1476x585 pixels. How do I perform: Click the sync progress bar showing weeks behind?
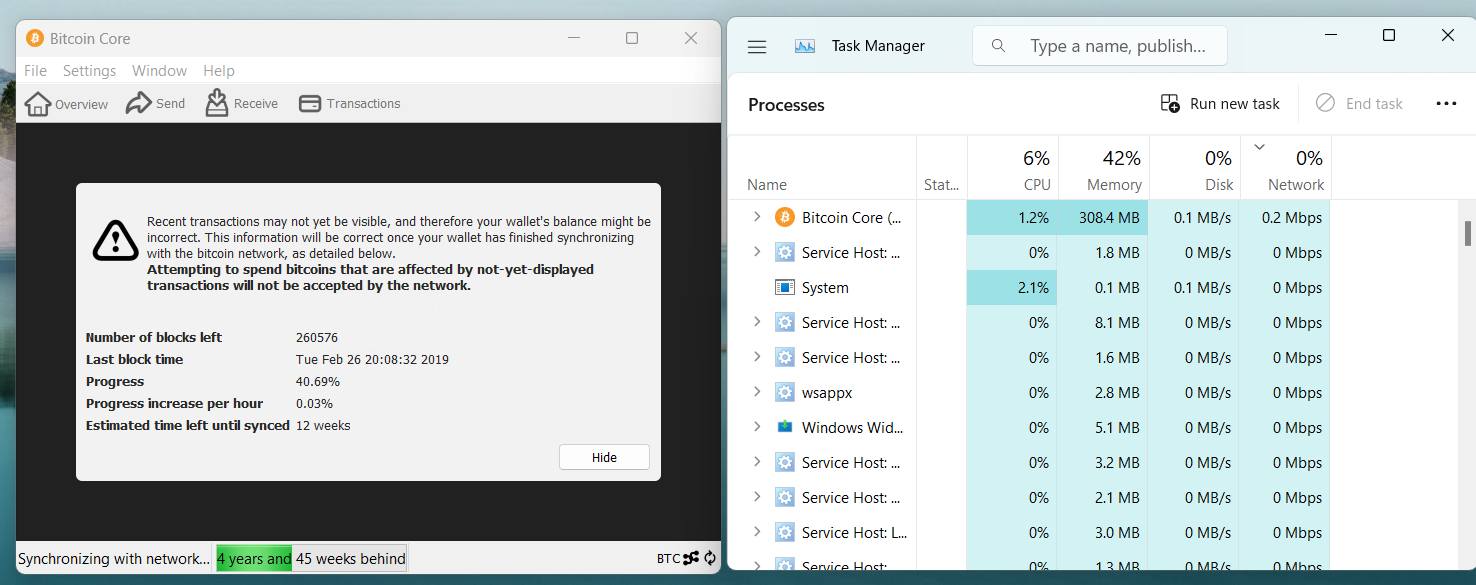(x=312, y=558)
